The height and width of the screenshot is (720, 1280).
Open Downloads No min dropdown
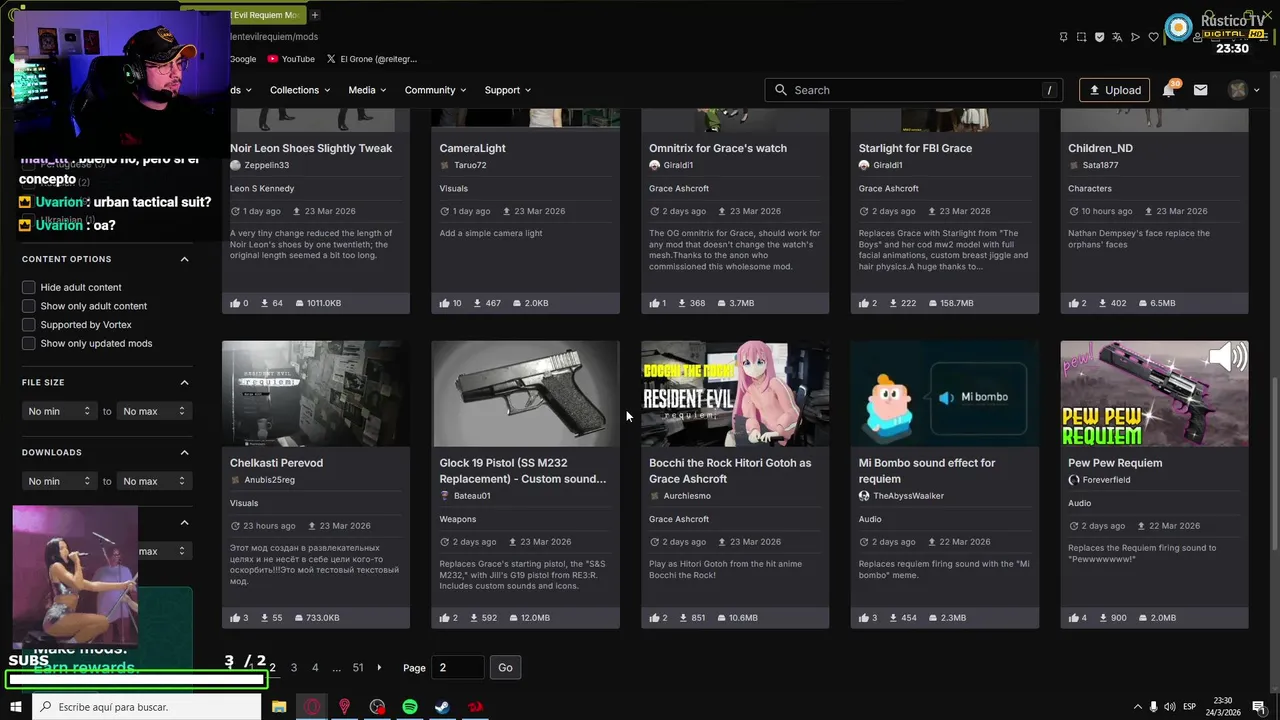59,481
